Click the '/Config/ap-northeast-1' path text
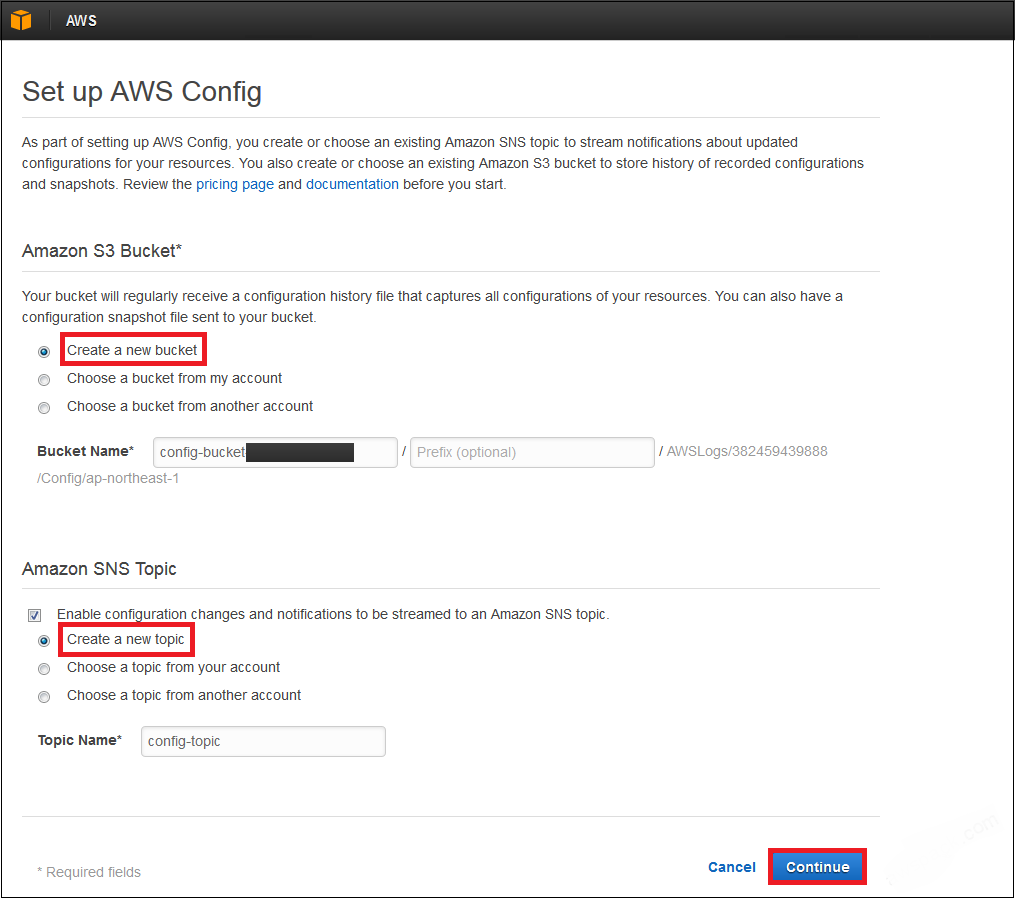 click(x=108, y=478)
